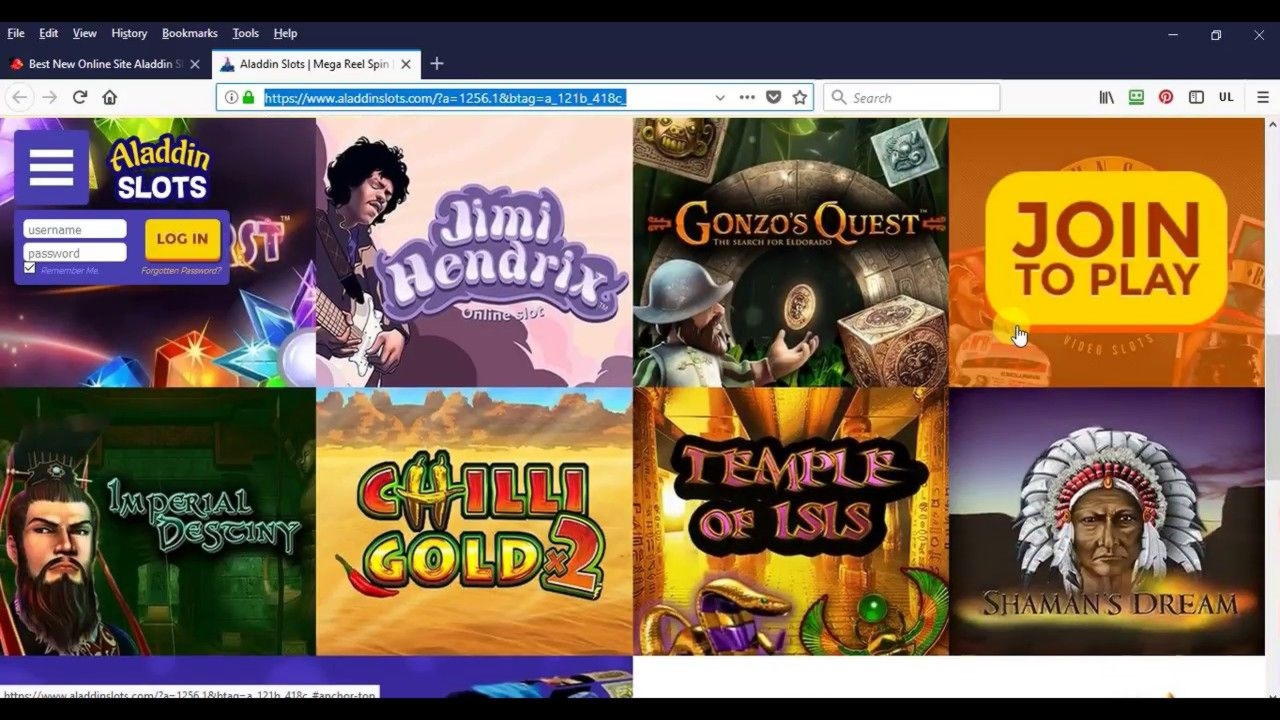Click the LOG IN button

click(x=182, y=239)
